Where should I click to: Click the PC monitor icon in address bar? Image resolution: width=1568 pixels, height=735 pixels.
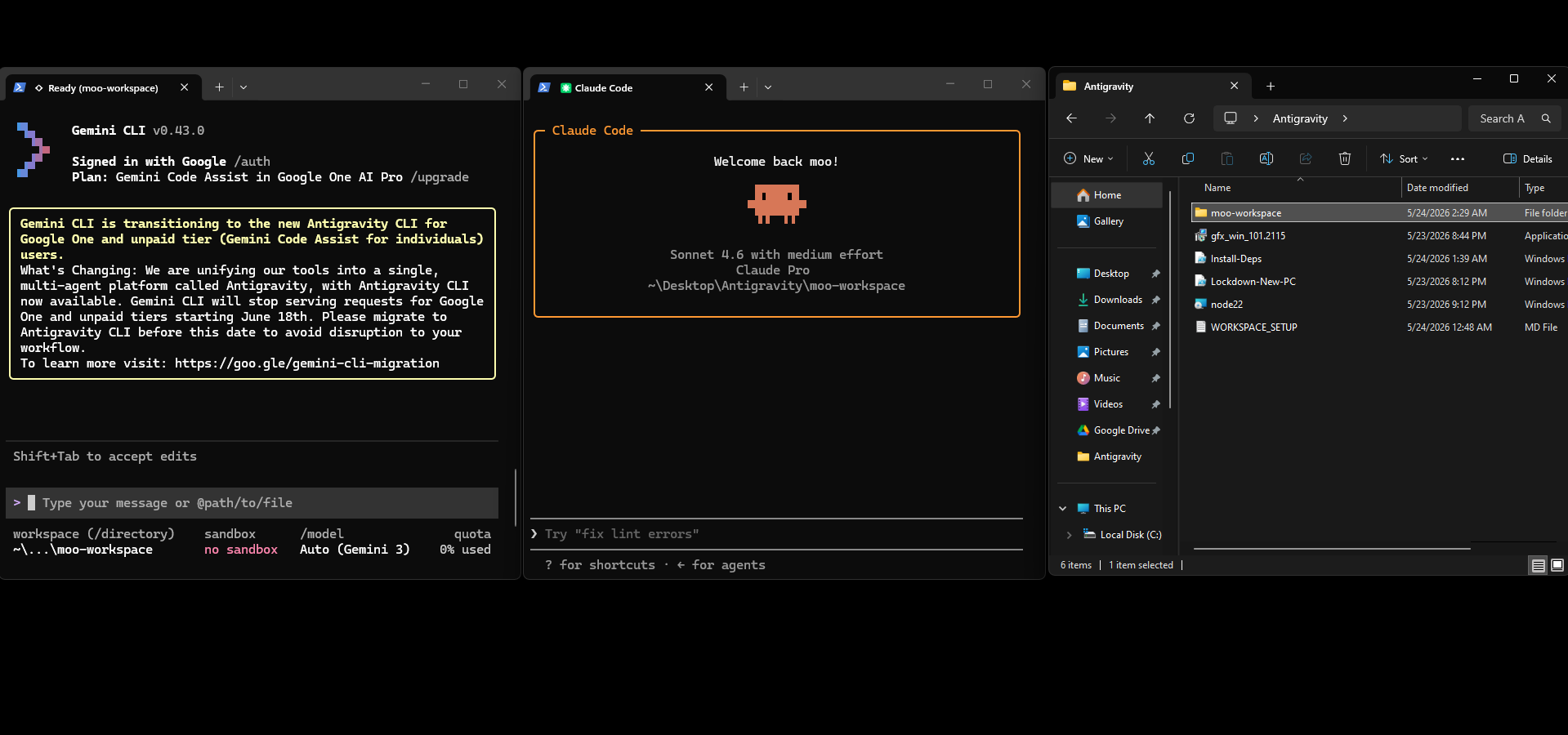click(1231, 118)
